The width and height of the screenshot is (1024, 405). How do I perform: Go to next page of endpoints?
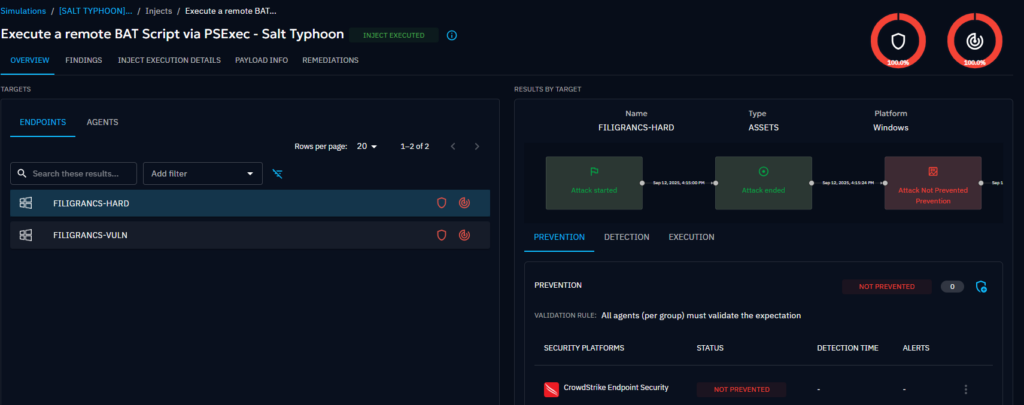point(477,146)
